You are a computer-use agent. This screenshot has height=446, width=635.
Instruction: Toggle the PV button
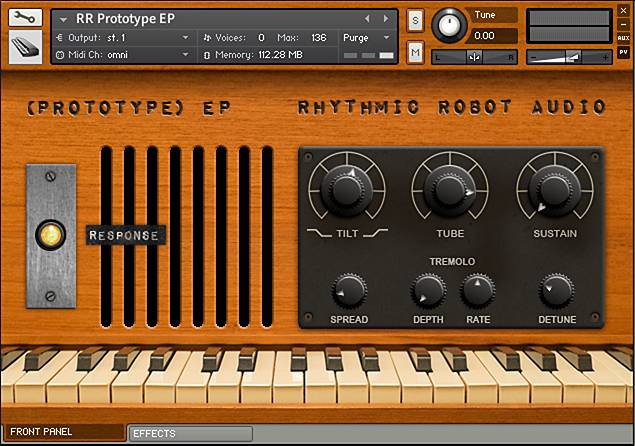tap(623, 52)
